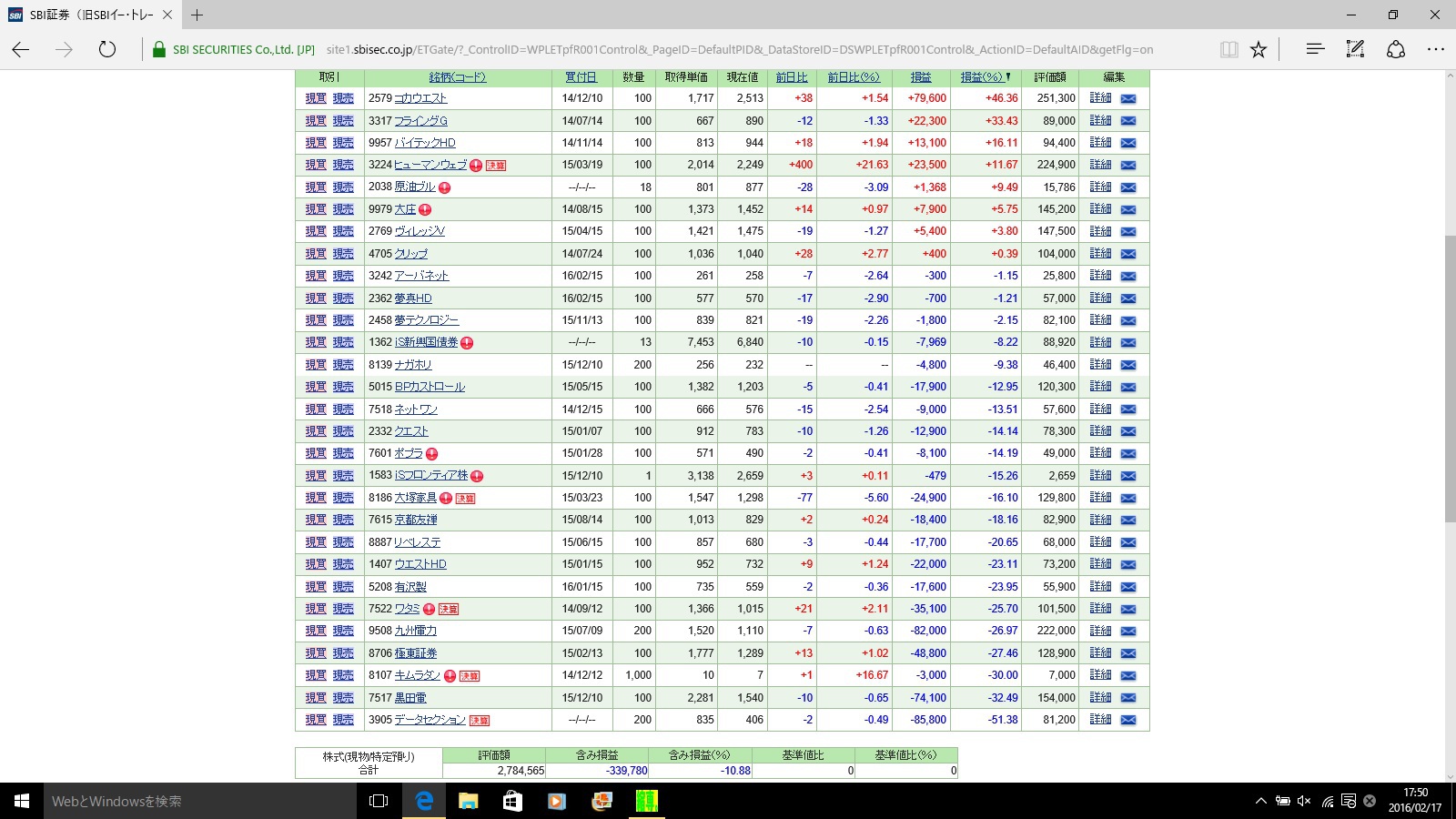1456x819 pixels.
Task: Open stock page for 夢テクノロジー
Action: 427,320
